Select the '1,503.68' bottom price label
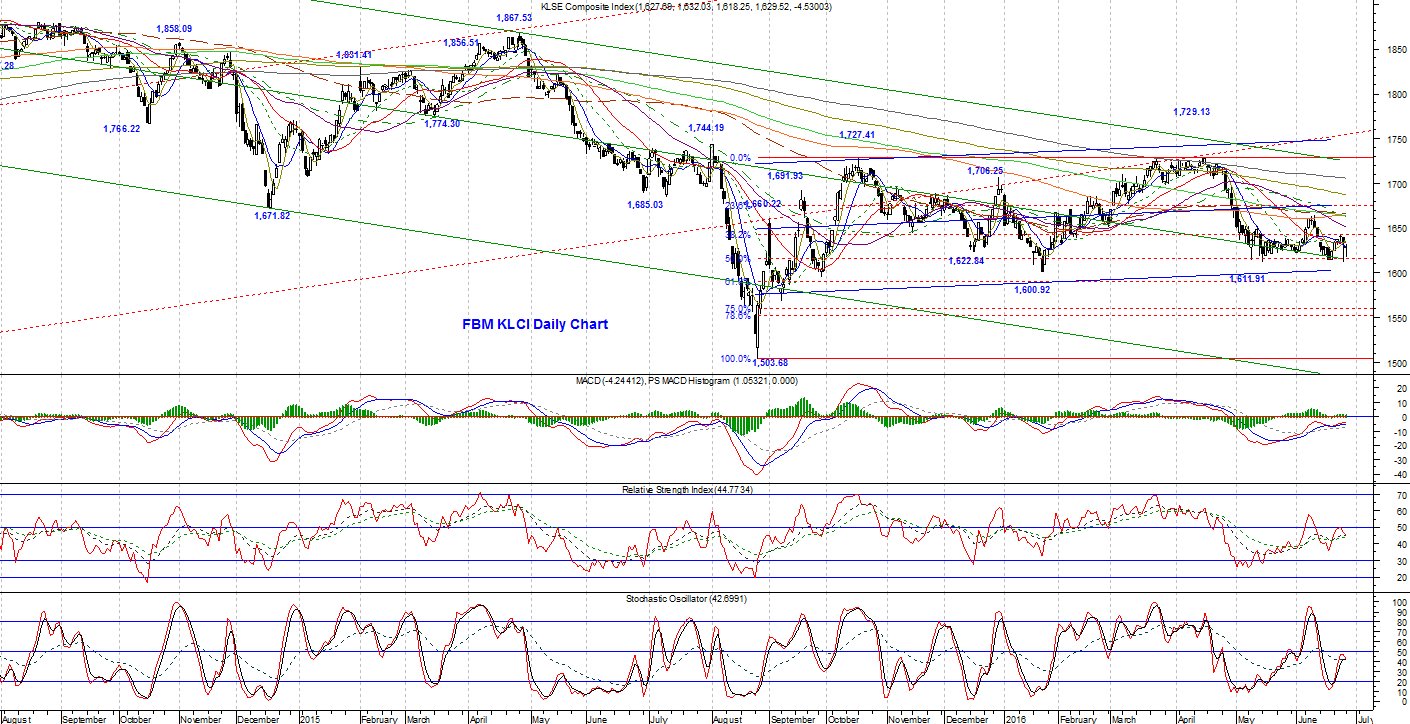1410x724 pixels. tap(770, 362)
